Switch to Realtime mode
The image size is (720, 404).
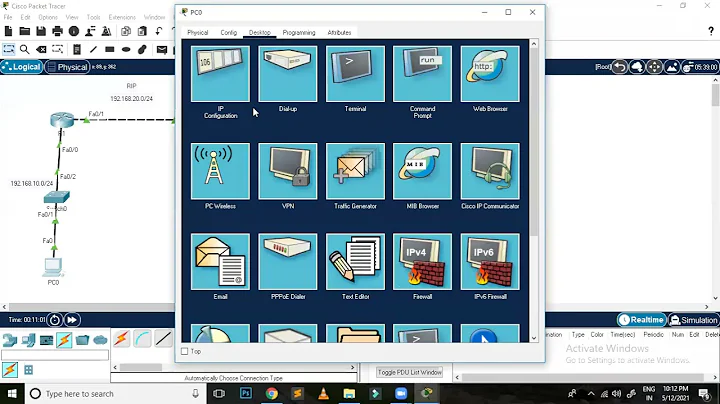coord(641,320)
